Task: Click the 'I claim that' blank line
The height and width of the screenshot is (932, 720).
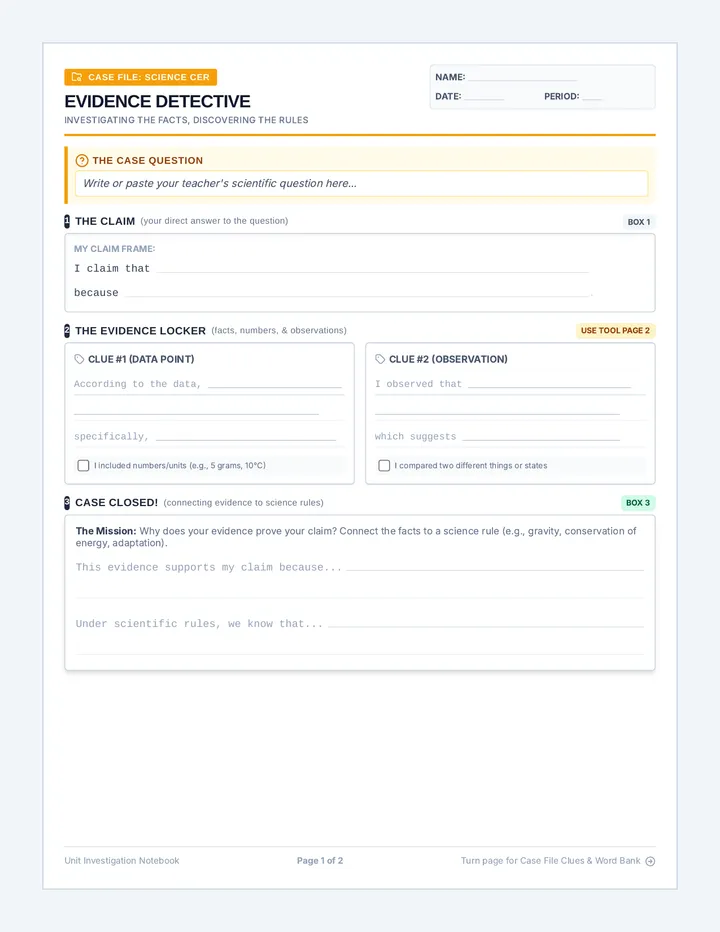Action: tap(372, 269)
